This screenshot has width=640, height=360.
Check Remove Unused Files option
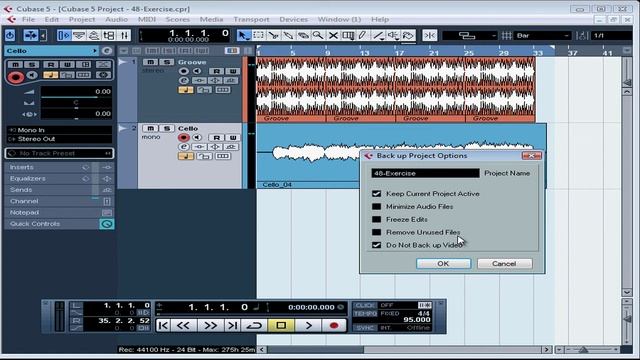pos(376,232)
